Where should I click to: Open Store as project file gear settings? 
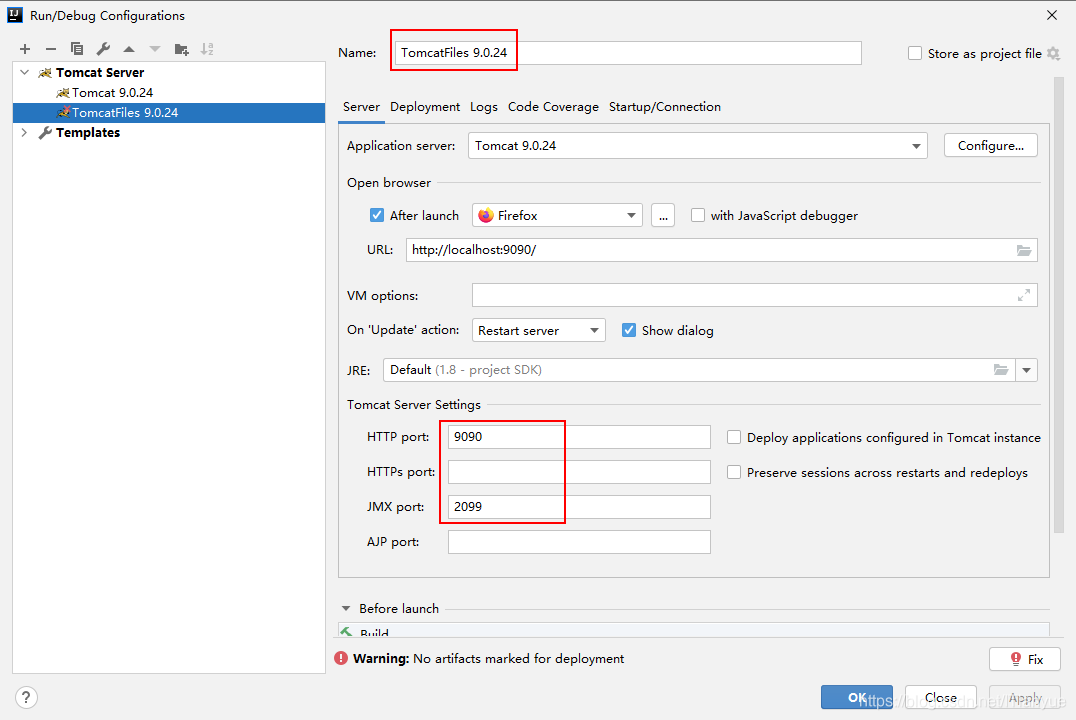[x=1053, y=54]
